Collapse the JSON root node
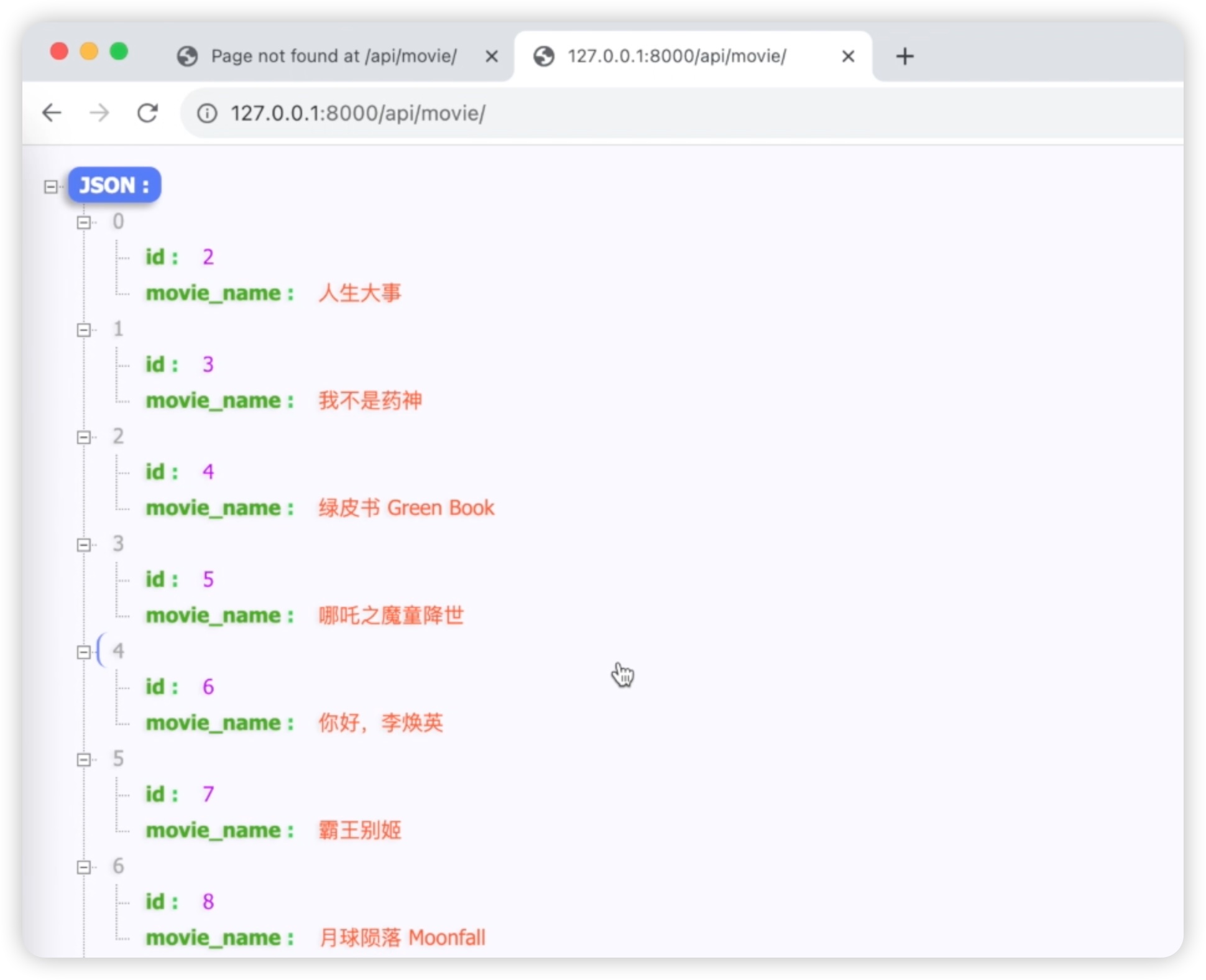This screenshot has width=1206, height=980. point(51,187)
